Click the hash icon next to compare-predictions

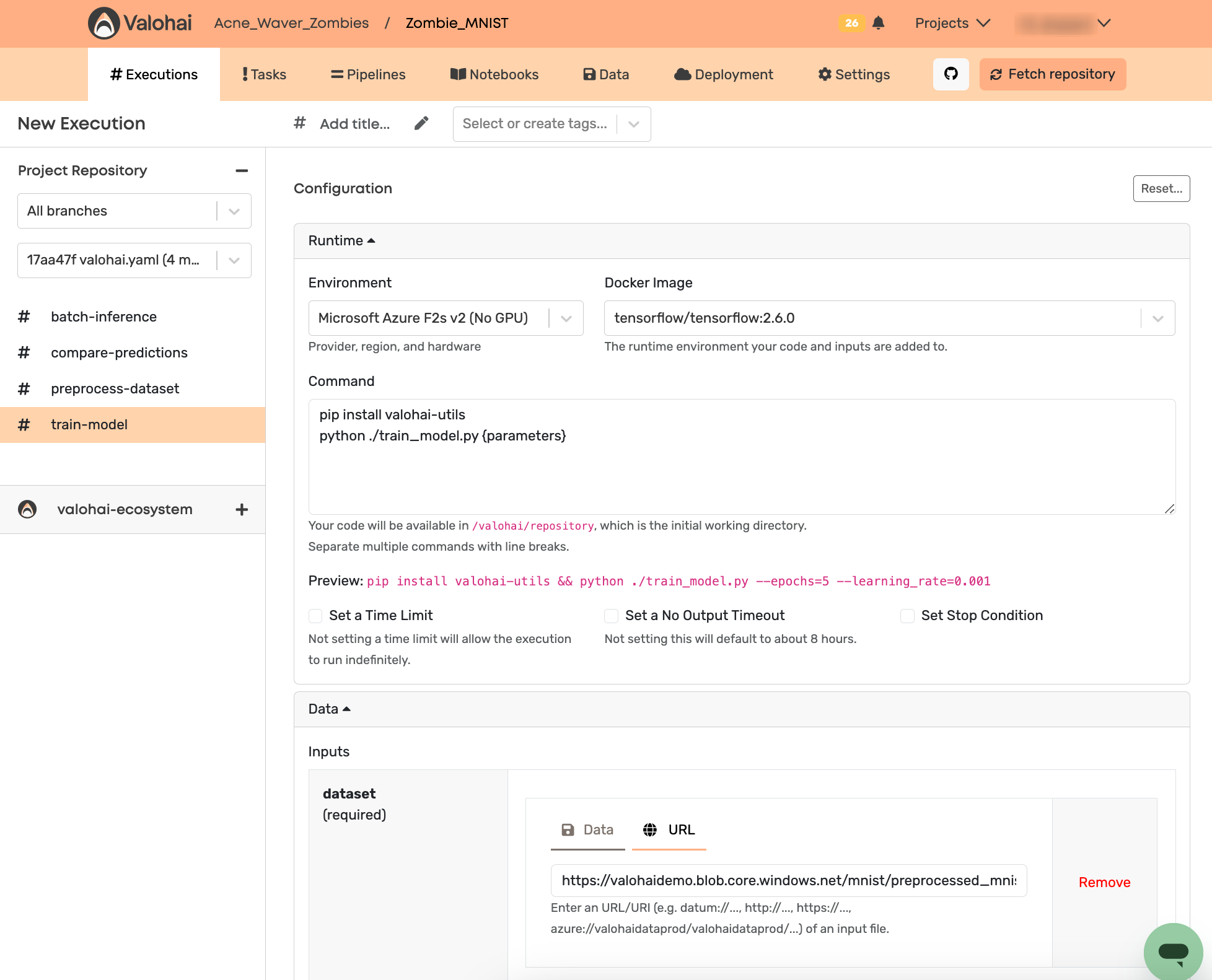click(x=24, y=352)
